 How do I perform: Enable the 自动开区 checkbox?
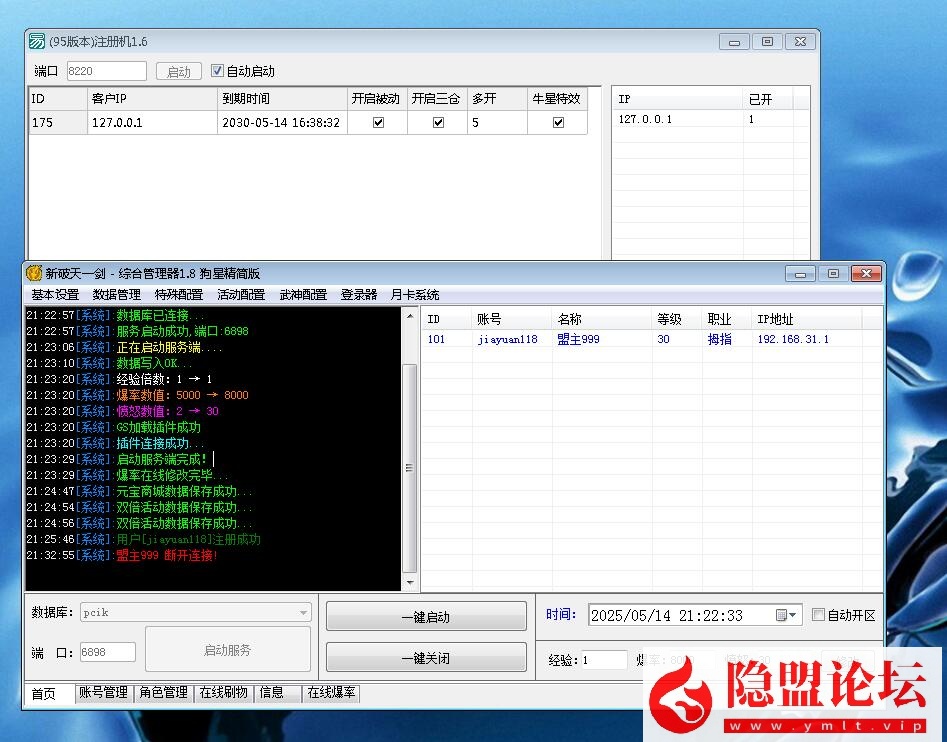[818, 616]
